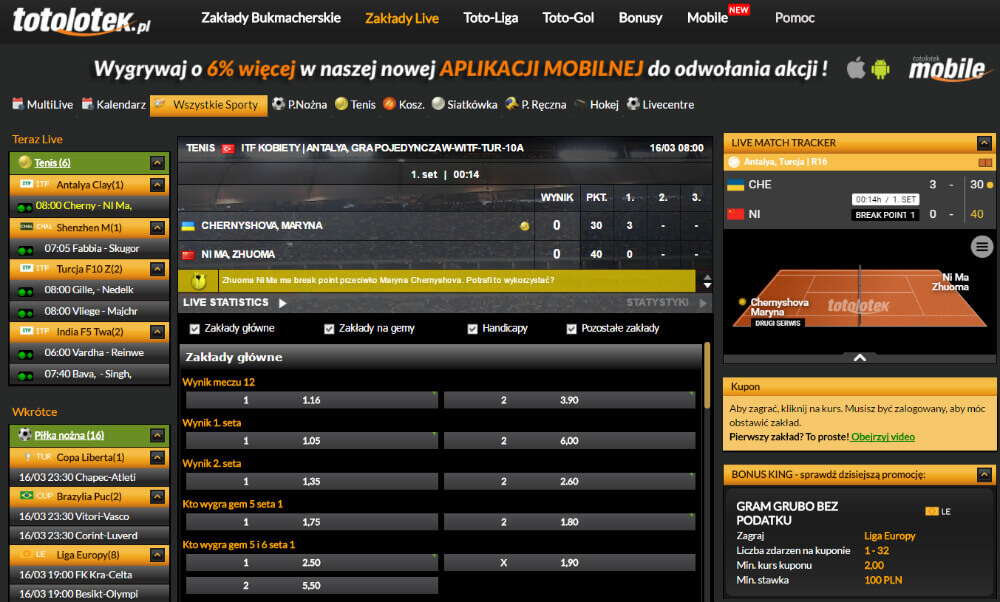Collapse the Piłka nożna (16) section
The height and width of the screenshot is (602, 1000).
tap(157, 436)
